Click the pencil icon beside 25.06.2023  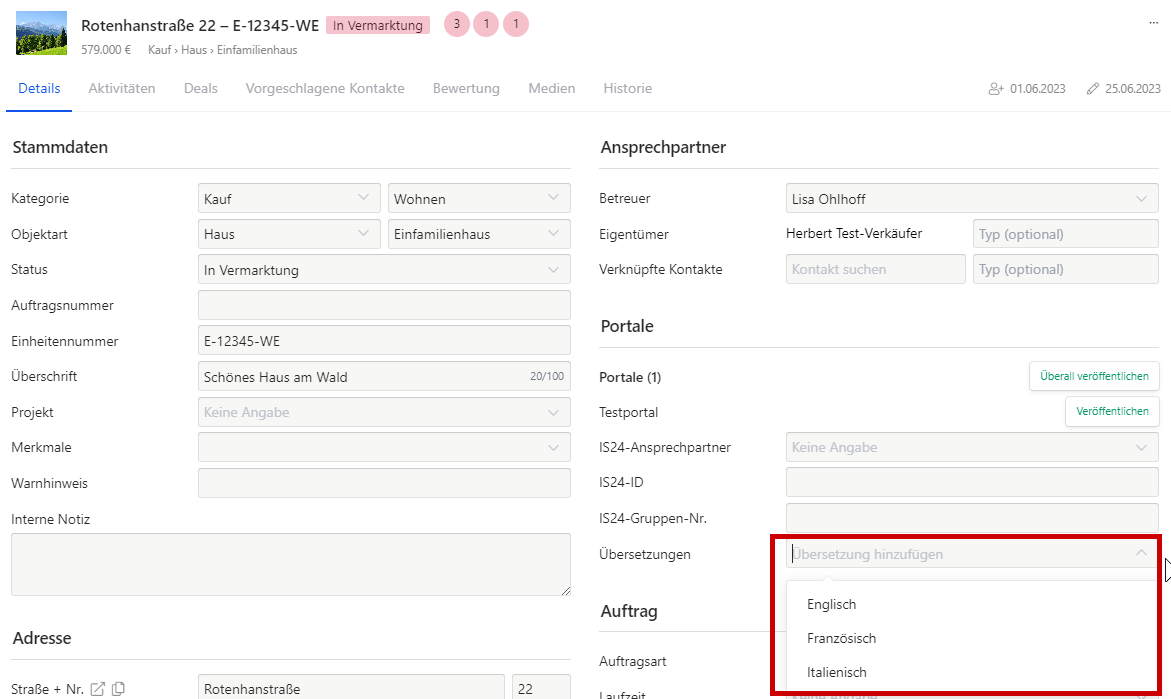pyautogui.click(x=1093, y=89)
